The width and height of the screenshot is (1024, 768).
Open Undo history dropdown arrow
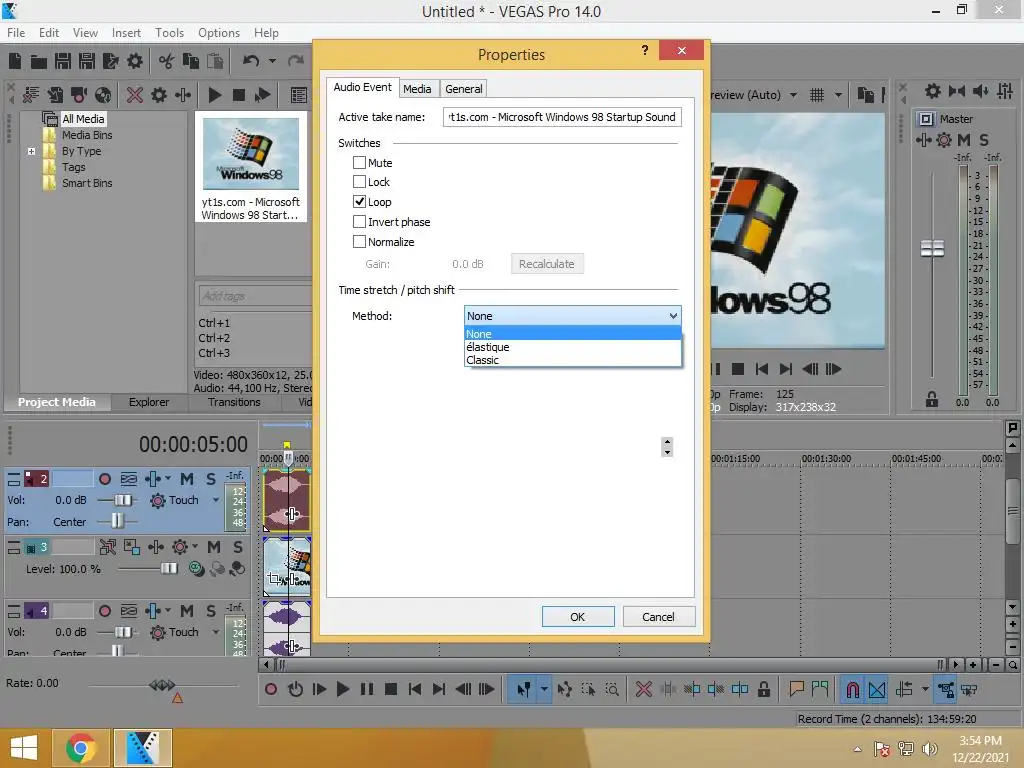point(272,61)
